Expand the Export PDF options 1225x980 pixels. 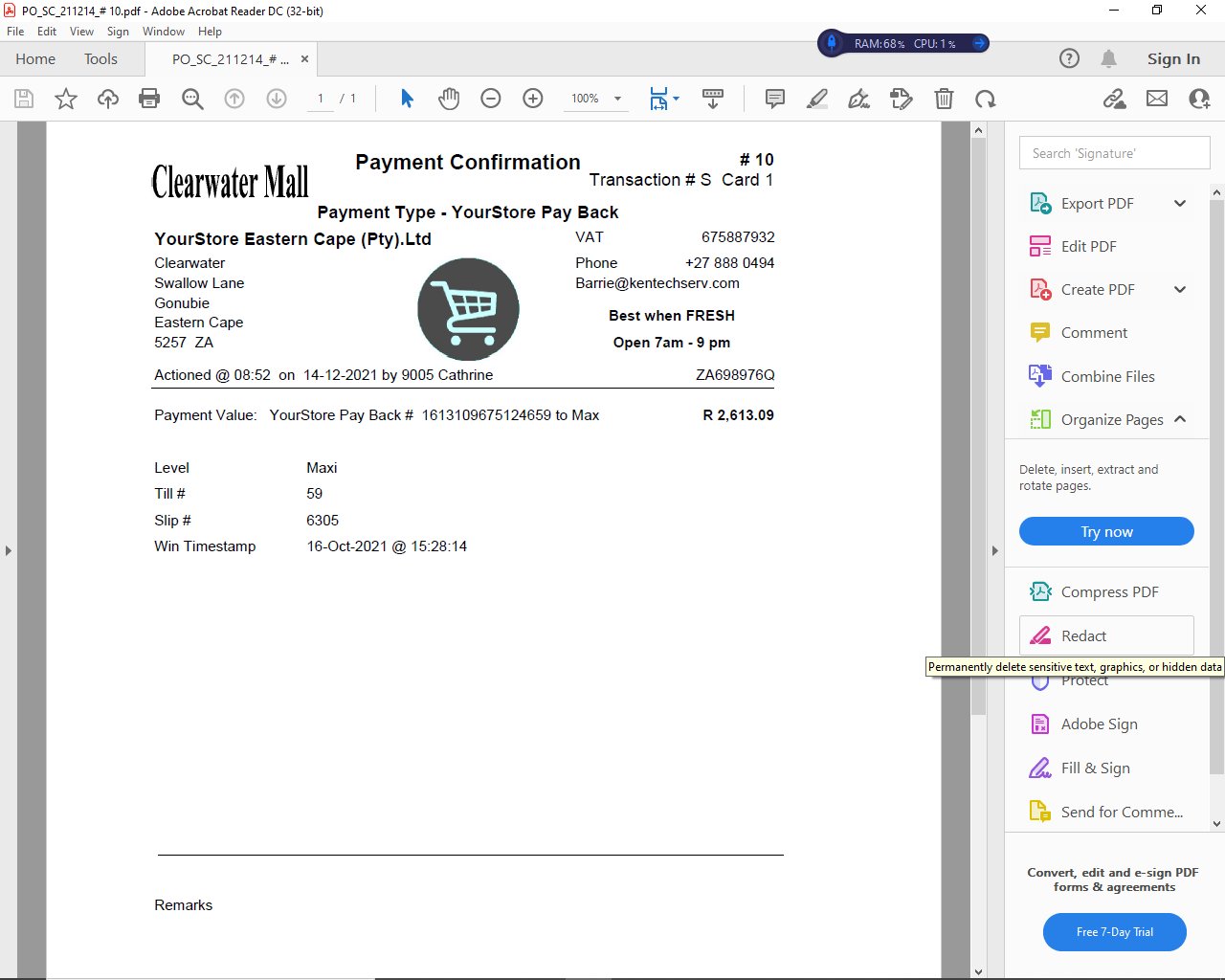point(1180,203)
